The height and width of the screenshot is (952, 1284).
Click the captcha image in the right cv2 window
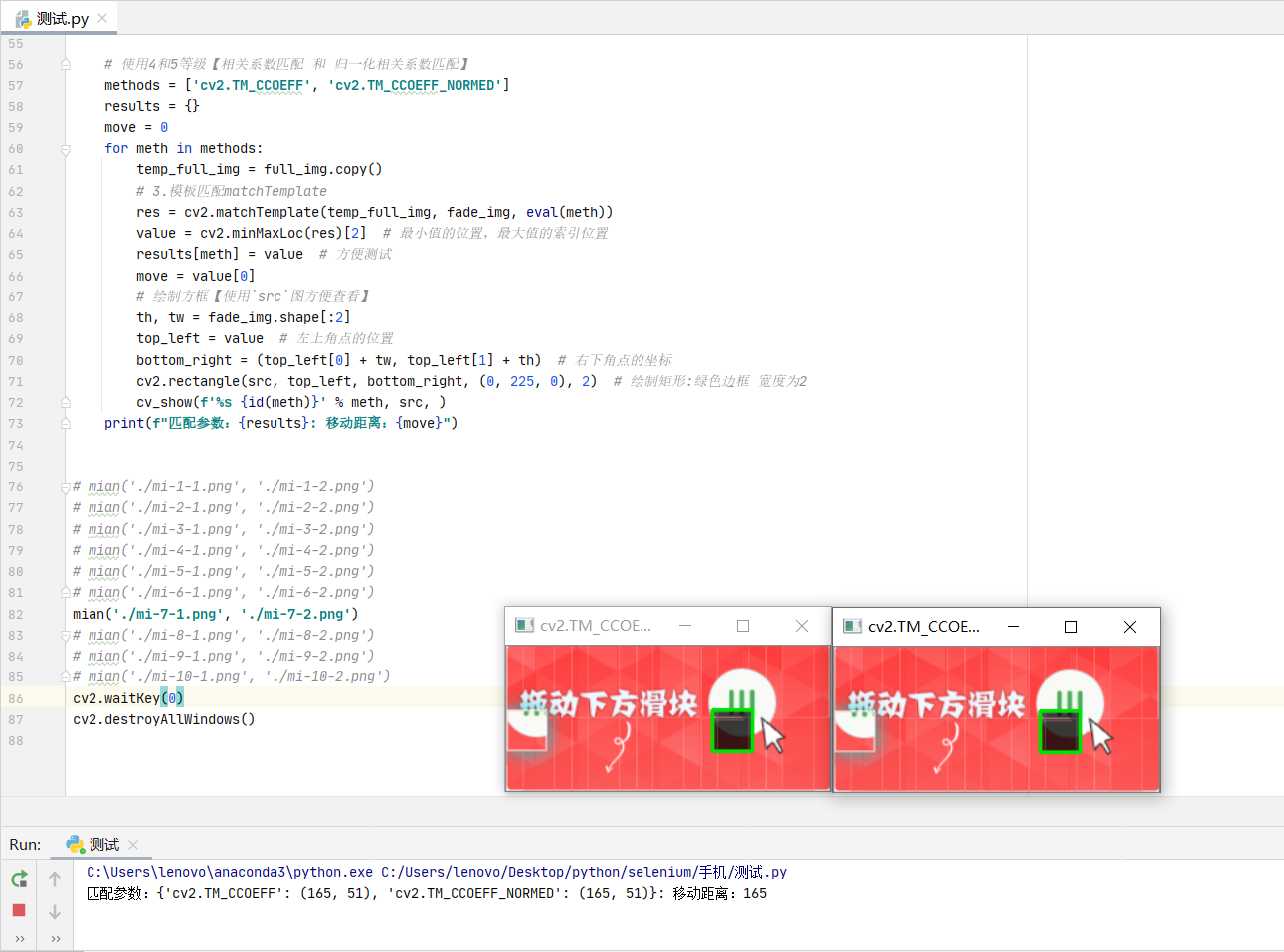coord(997,718)
